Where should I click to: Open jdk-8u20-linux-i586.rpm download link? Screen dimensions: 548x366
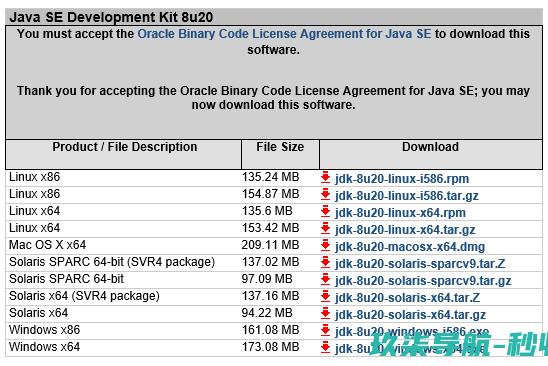(402, 179)
